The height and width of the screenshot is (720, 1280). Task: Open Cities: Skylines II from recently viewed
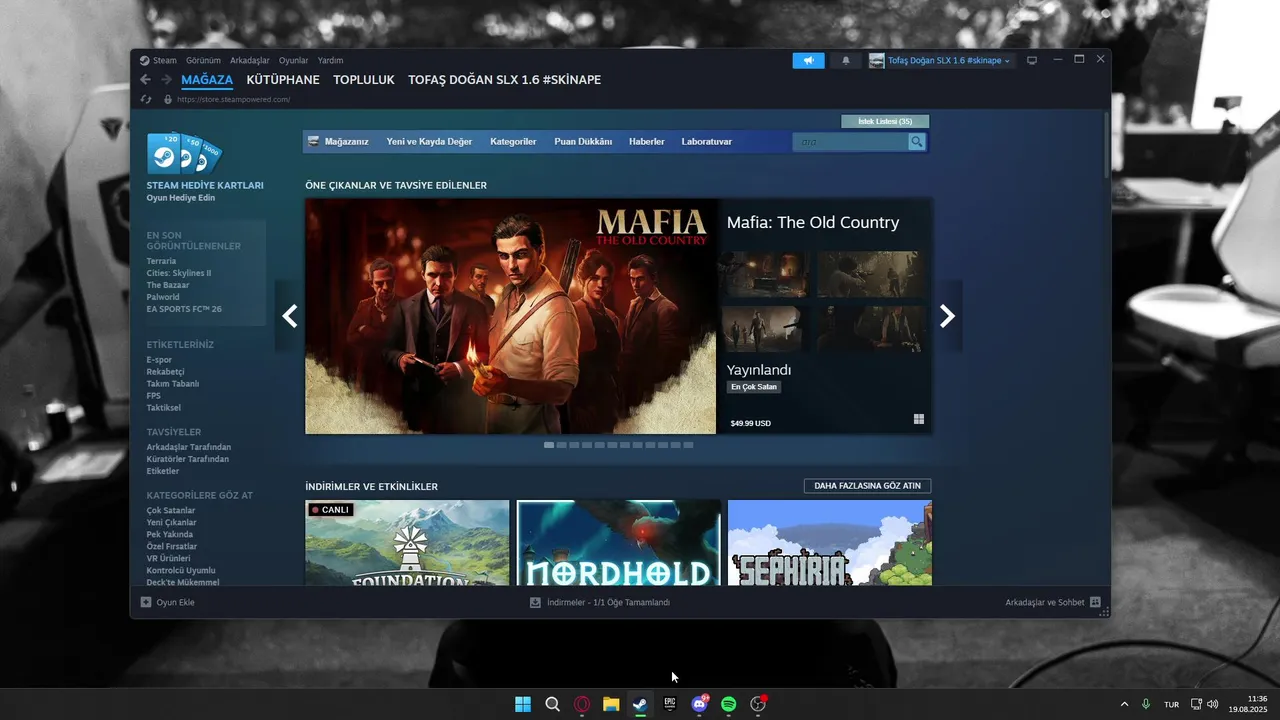179,273
